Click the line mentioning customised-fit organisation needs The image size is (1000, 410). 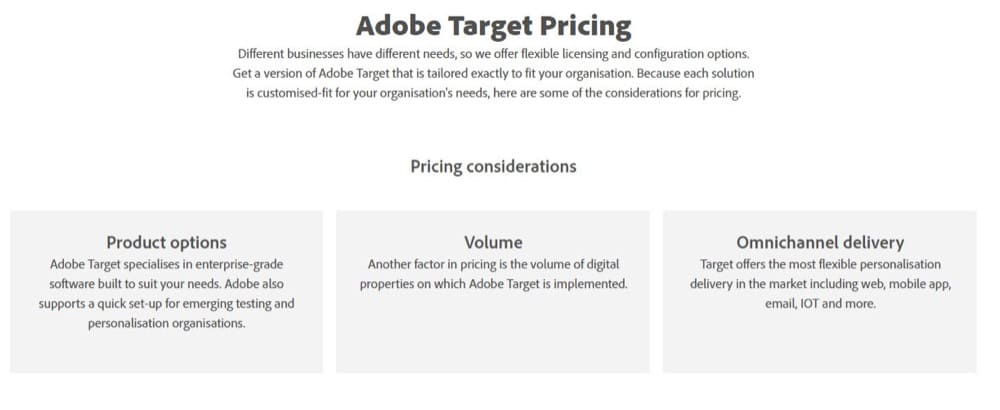click(493, 93)
